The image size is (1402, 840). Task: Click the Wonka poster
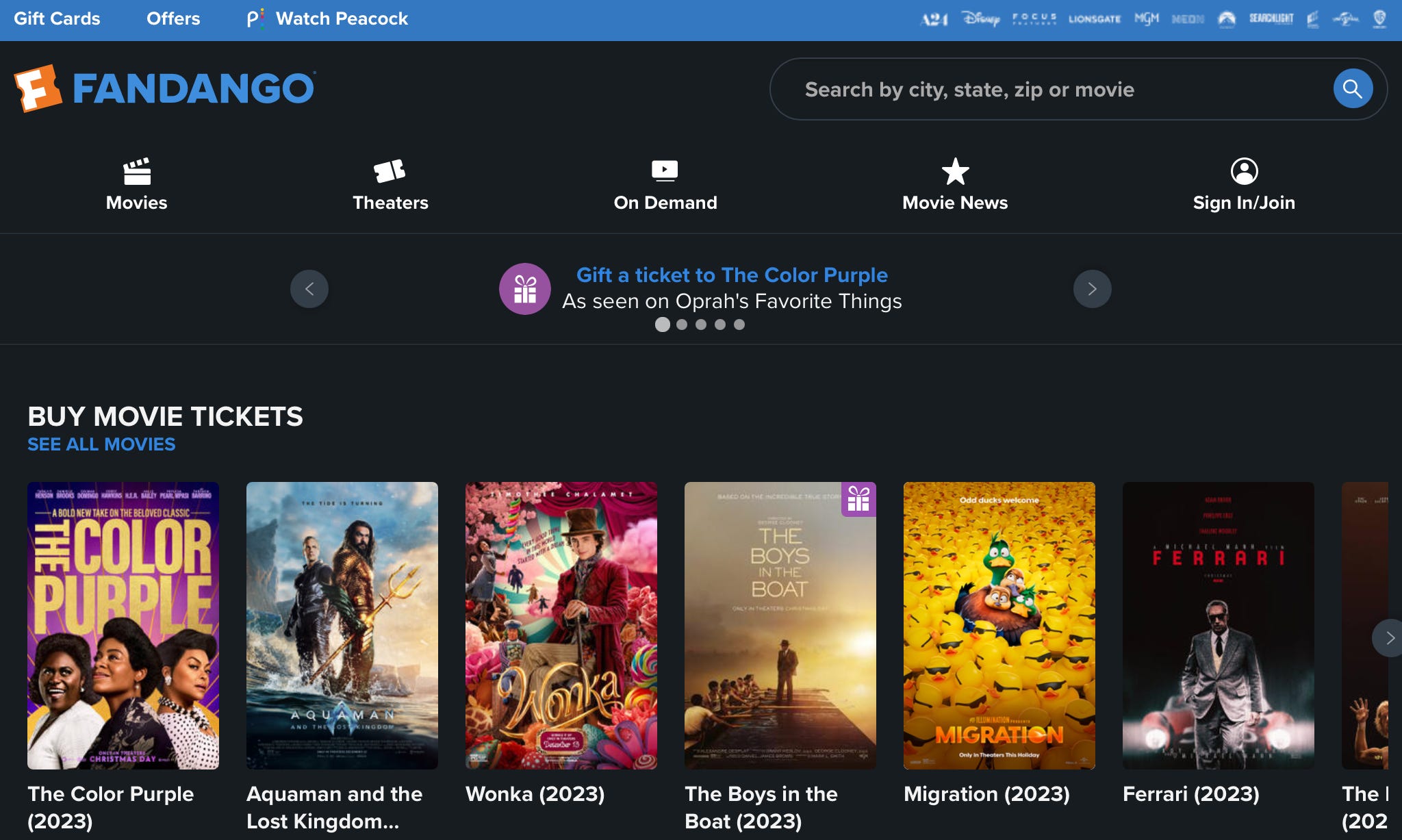pyautogui.click(x=561, y=626)
